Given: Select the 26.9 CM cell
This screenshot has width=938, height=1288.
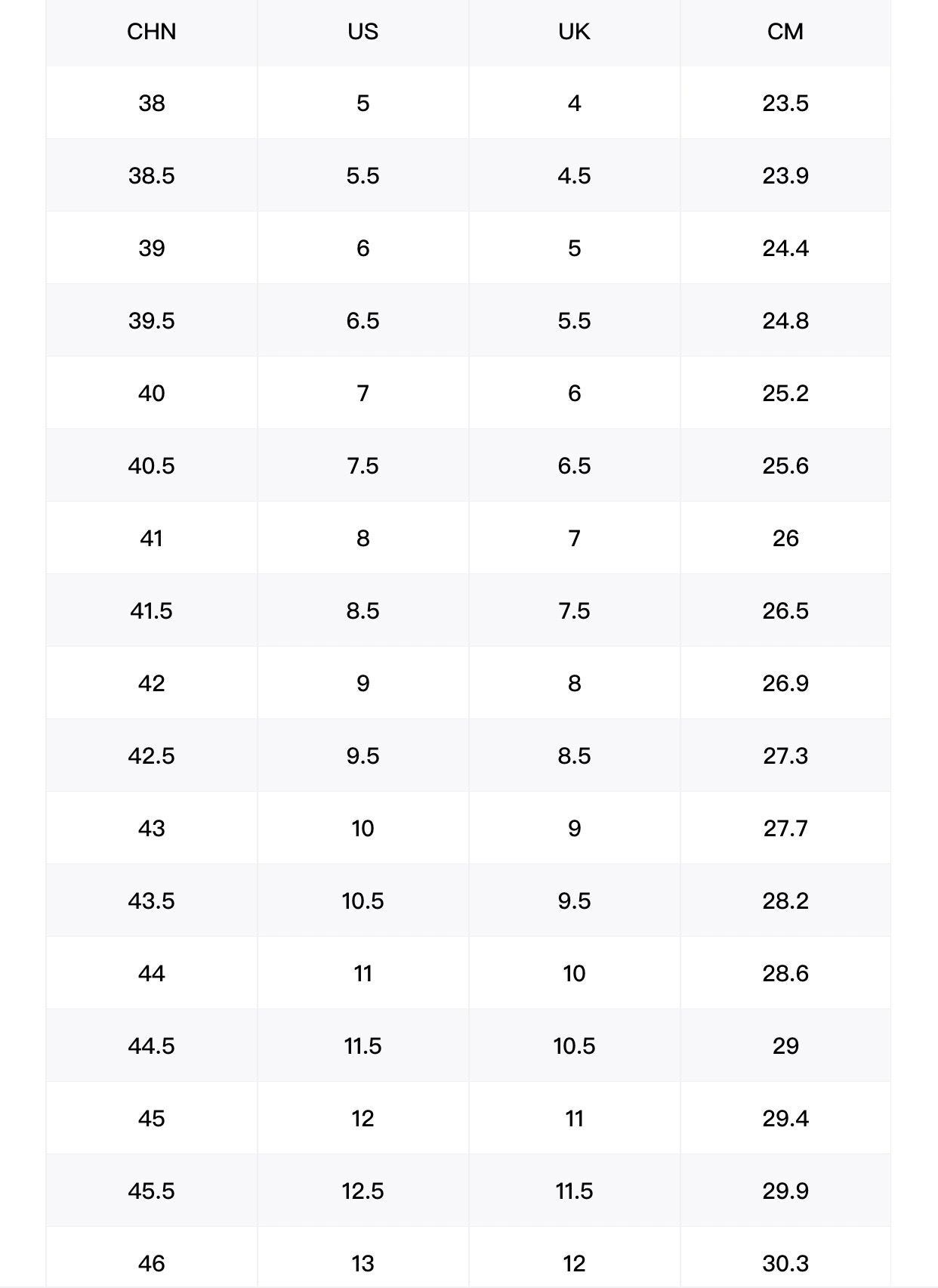Looking at the screenshot, I should 785,683.
